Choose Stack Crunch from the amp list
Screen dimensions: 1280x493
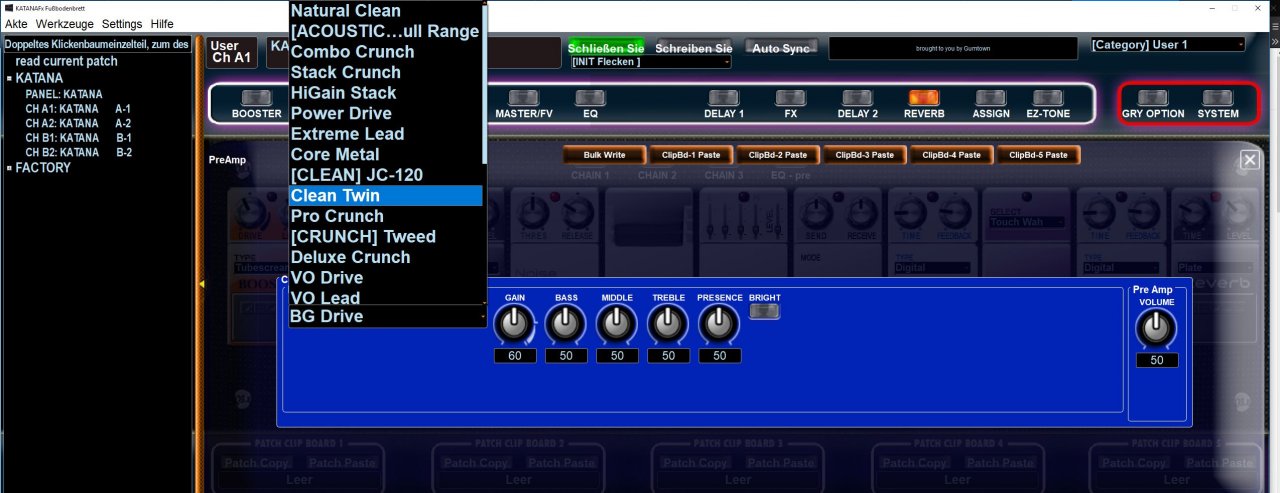pos(385,72)
